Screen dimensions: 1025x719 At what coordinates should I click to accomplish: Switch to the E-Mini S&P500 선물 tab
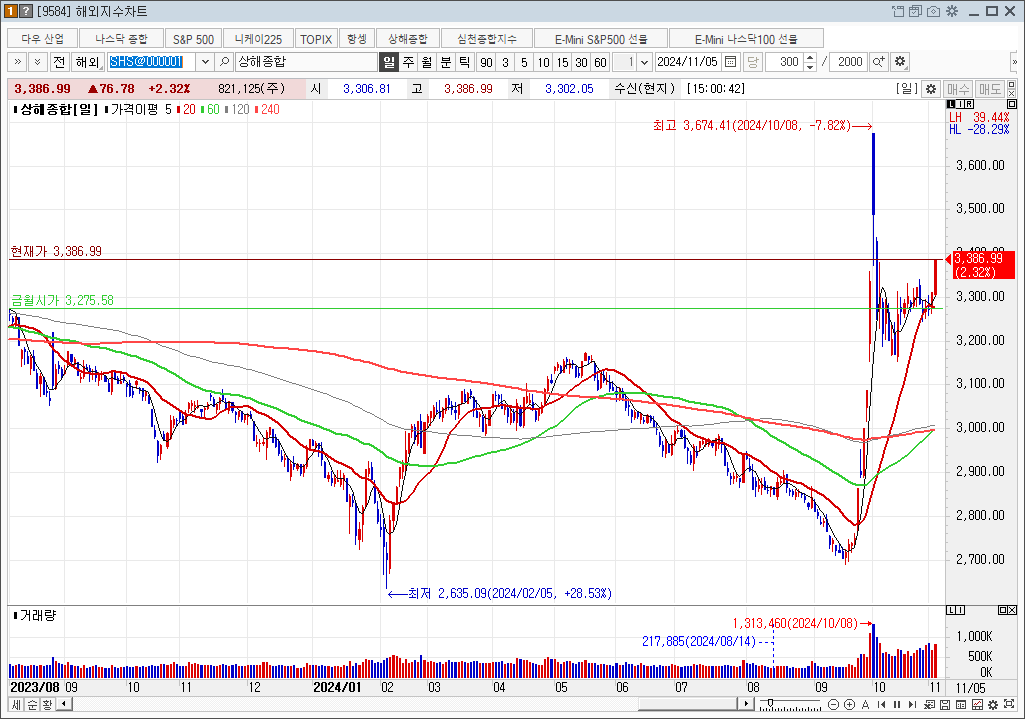(x=602, y=39)
